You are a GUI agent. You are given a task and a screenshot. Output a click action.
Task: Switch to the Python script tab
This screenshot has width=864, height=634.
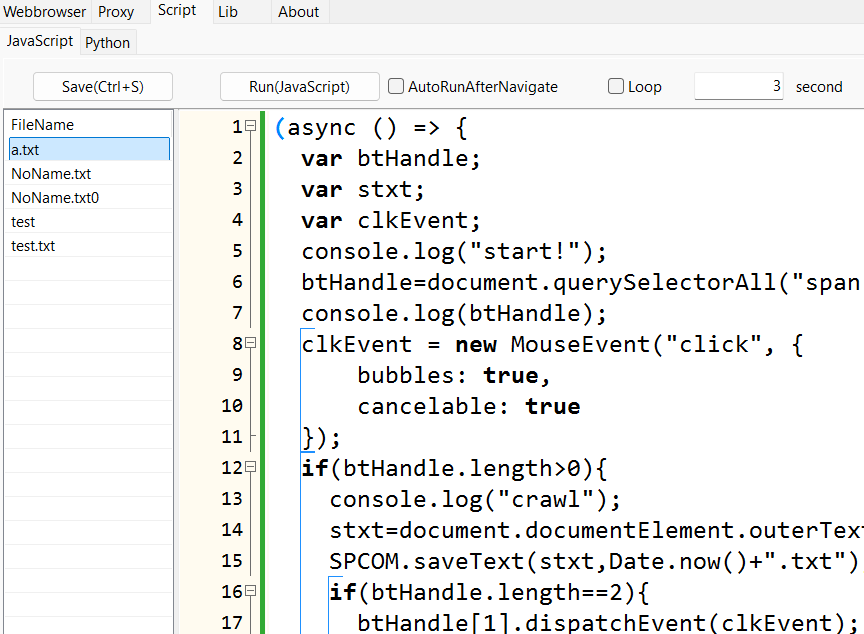tap(107, 42)
